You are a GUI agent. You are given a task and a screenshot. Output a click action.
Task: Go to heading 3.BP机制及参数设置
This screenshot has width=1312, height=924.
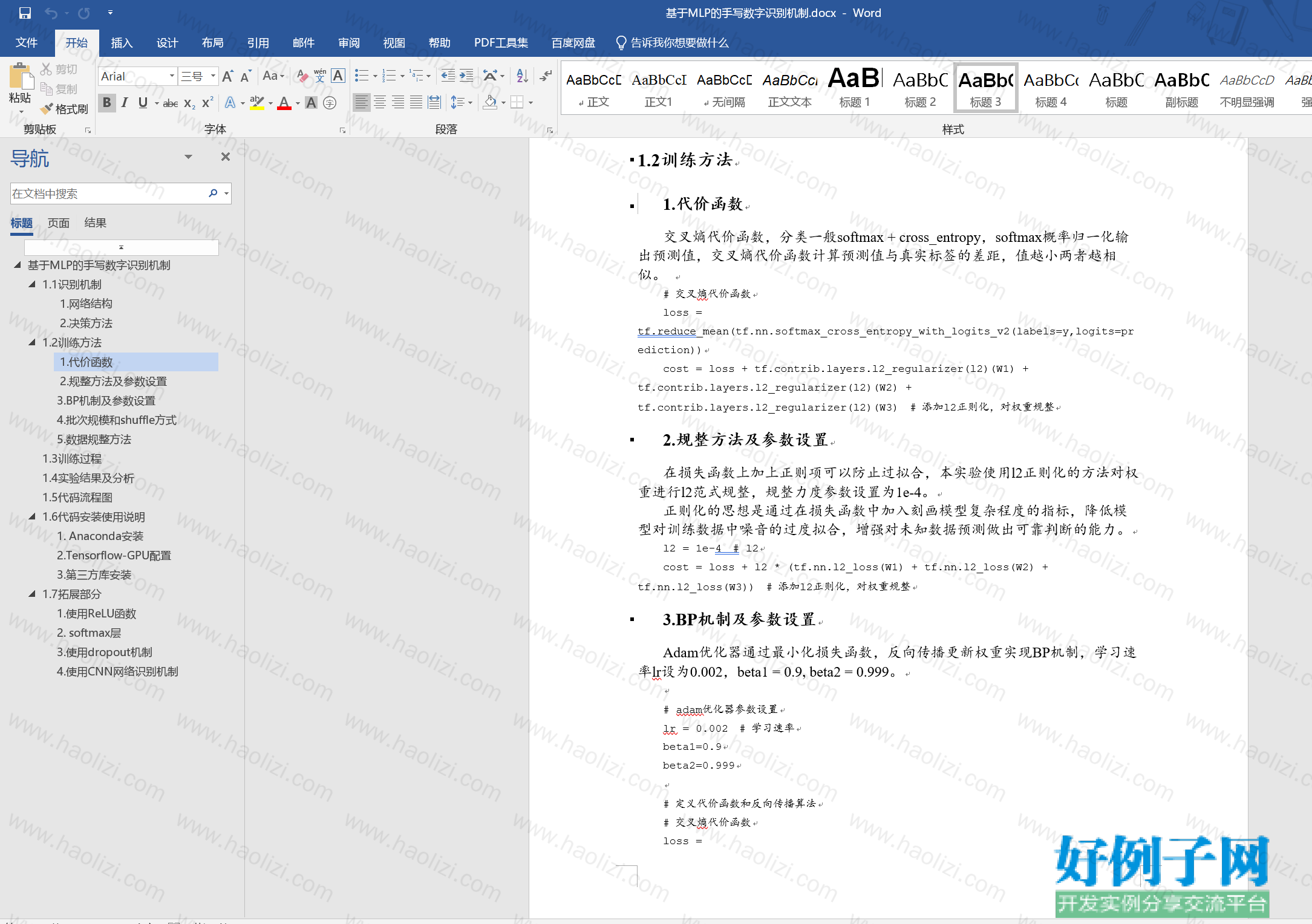pos(106,401)
